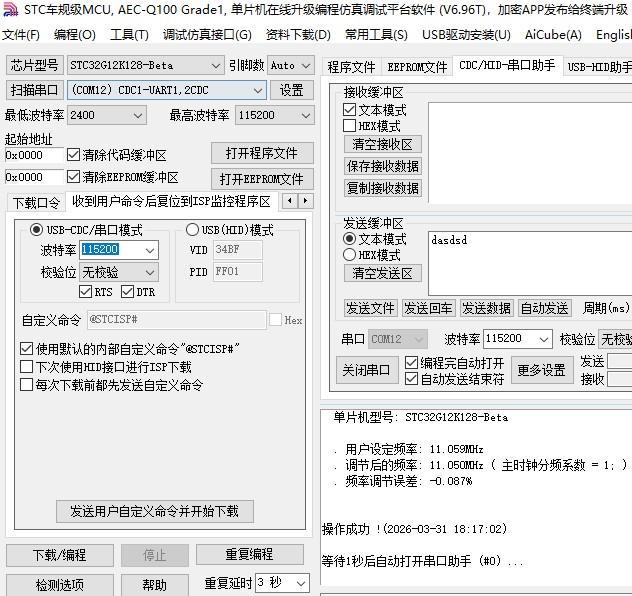632x596 pixels.
Task: Open the 重复延时 3 秒 dropdown
Action: pyautogui.click(x=301, y=583)
